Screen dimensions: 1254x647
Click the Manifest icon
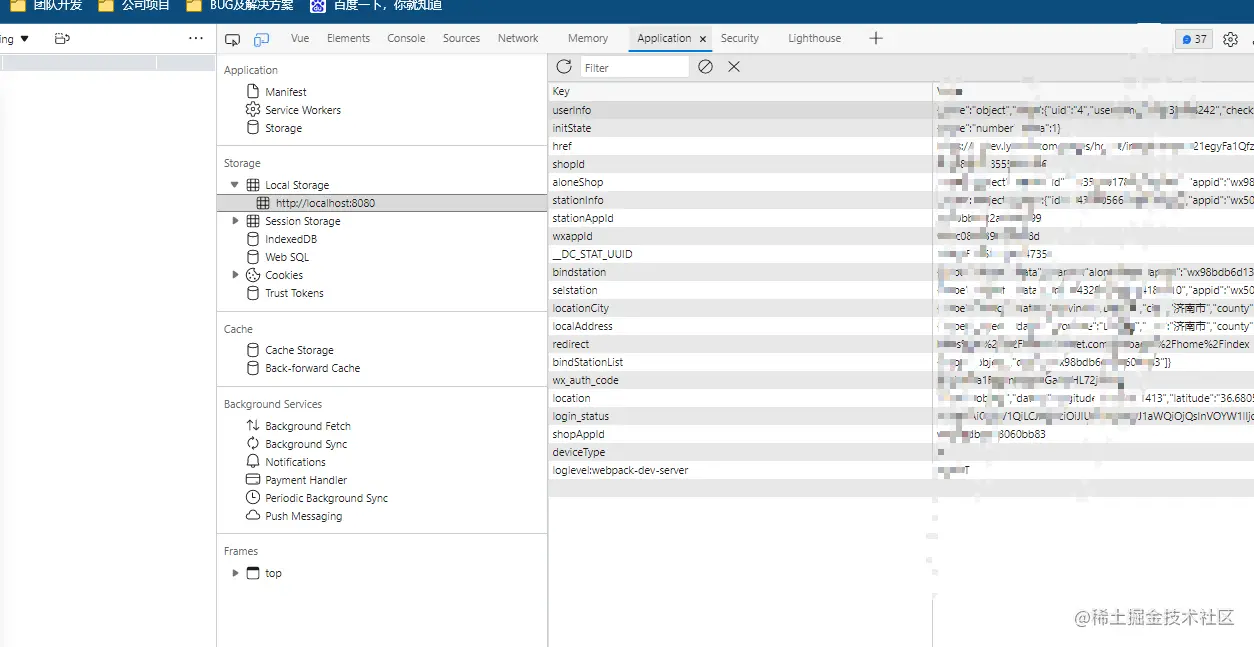(x=253, y=91)
